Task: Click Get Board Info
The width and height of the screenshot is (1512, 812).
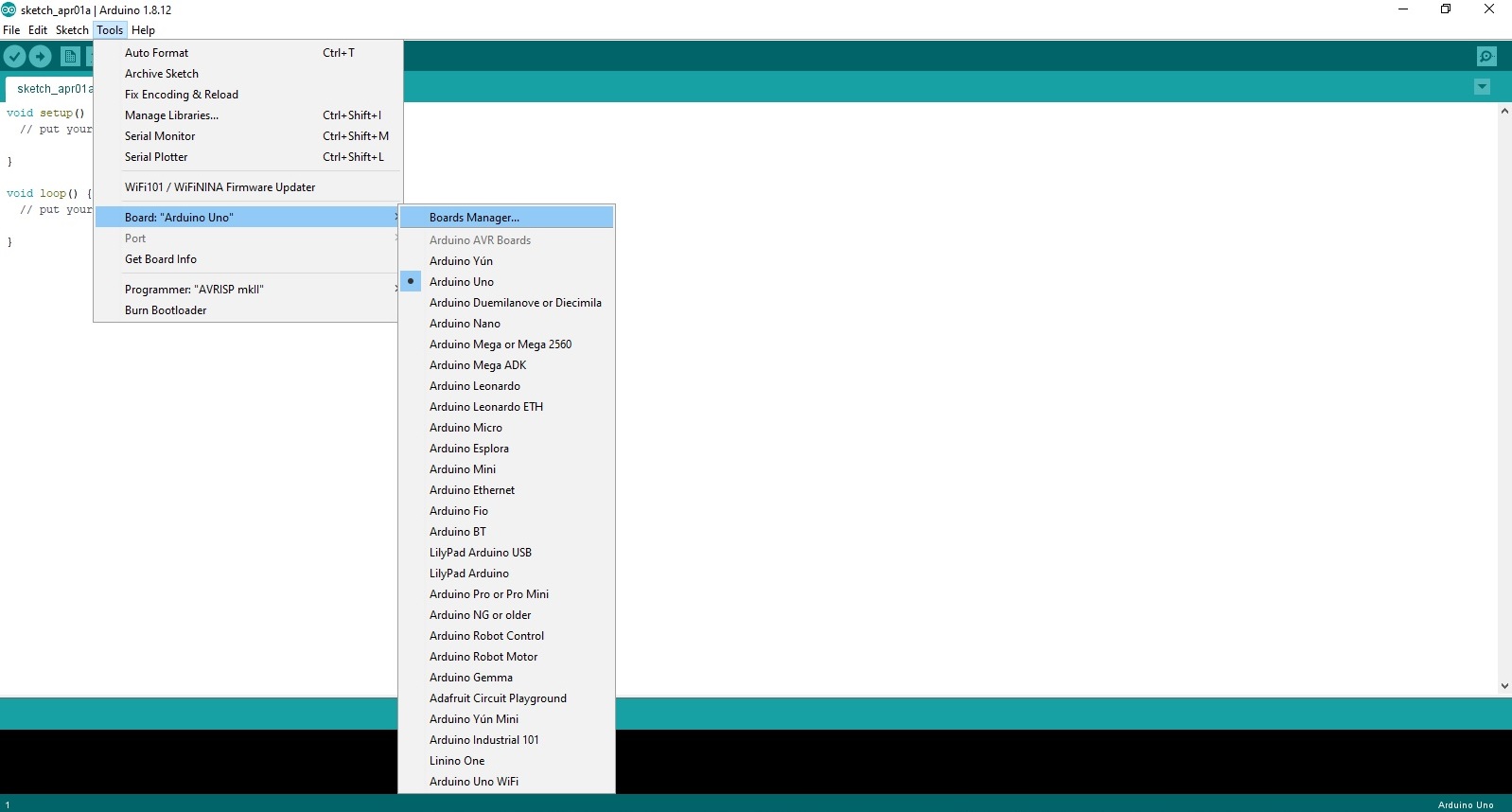Action: [x=248, y=259]
